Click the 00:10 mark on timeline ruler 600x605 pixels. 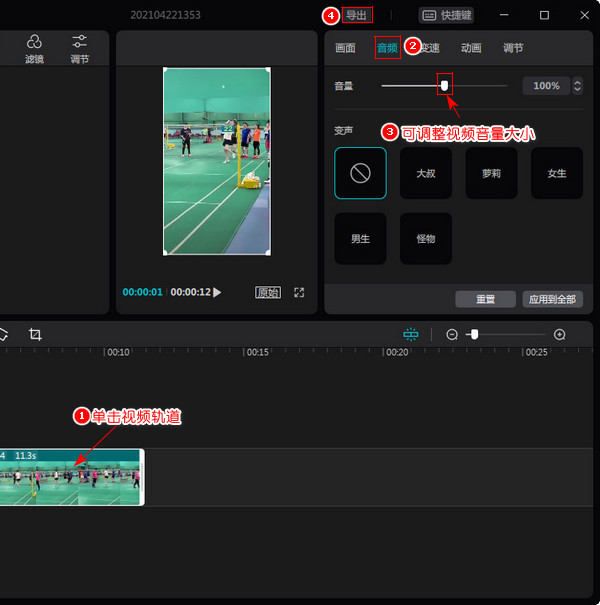click(118, 352)
